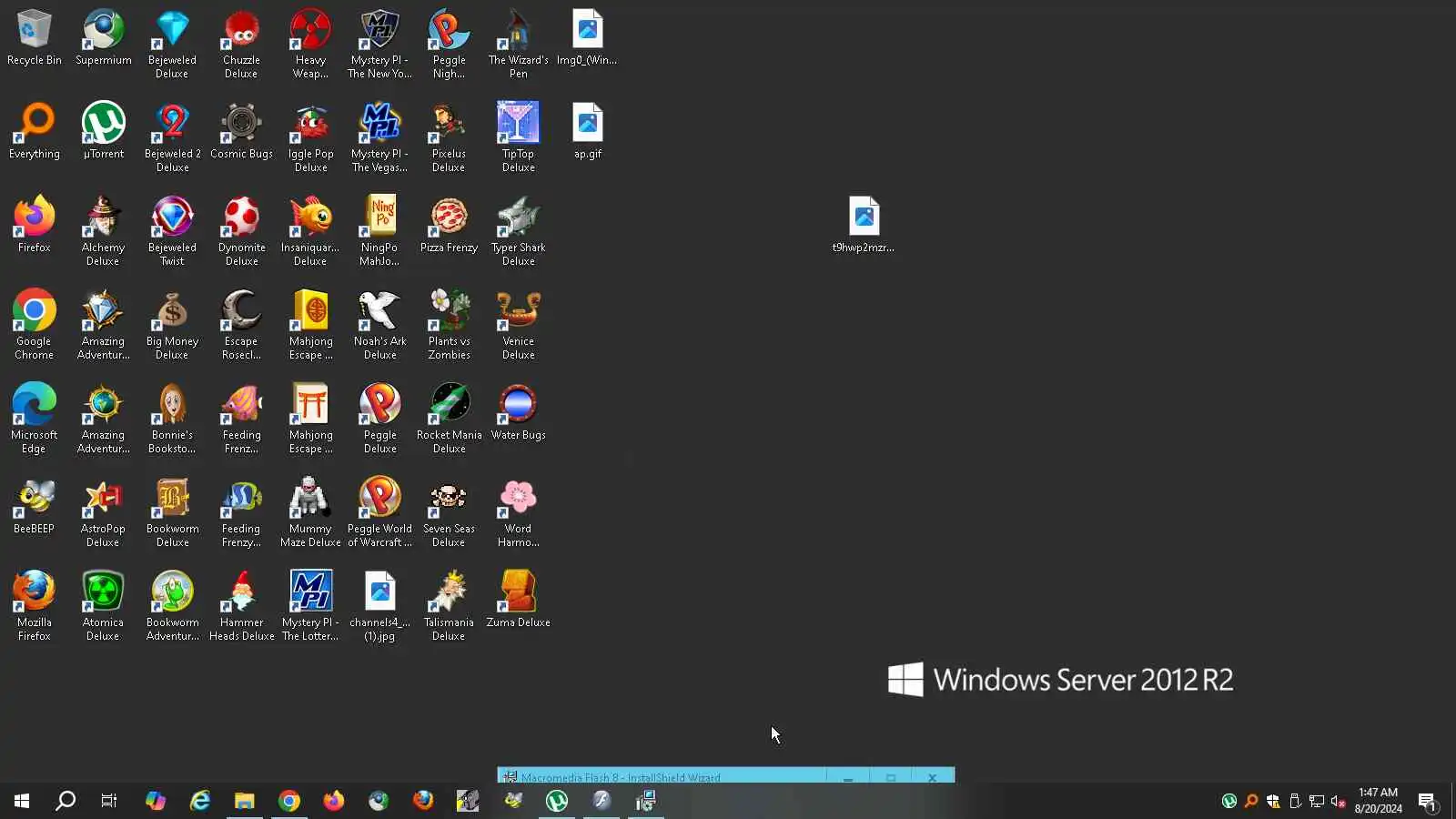1456x819 pixels.
Task: Select the Big Money Deluxe desktop shortcut
Action: [172, 325]
